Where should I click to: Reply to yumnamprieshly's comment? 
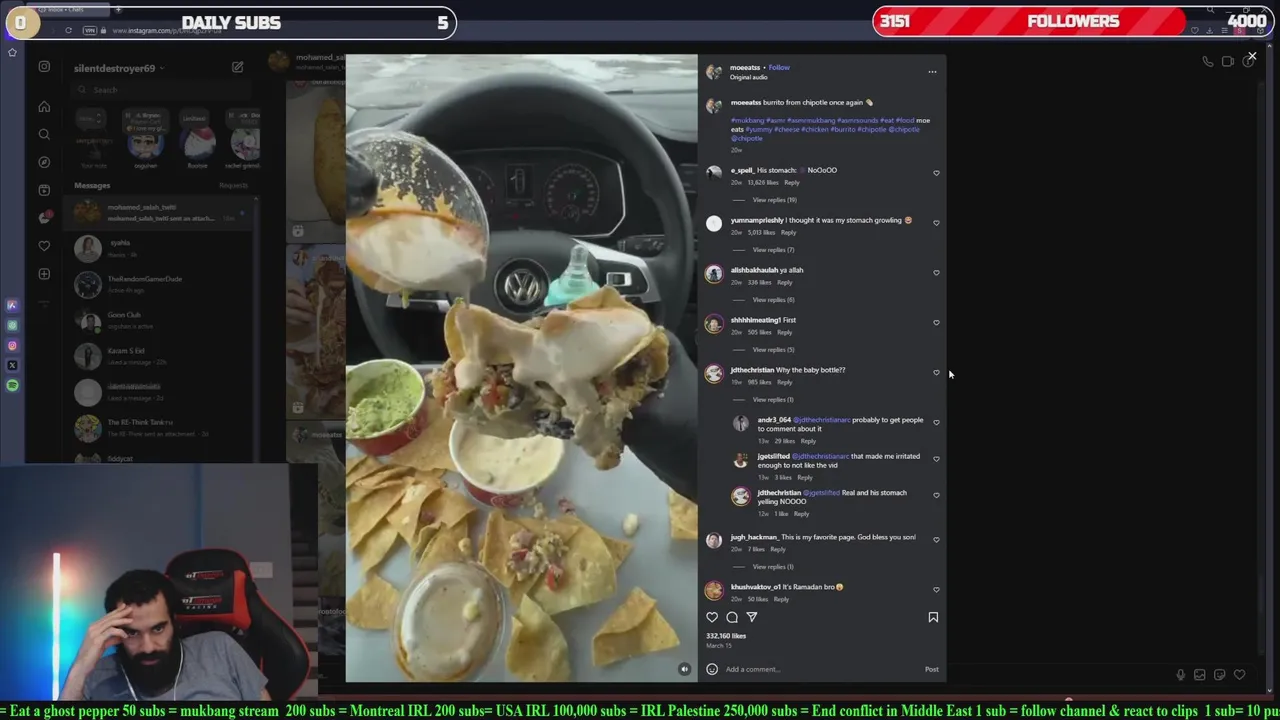(x=788, y=233)
